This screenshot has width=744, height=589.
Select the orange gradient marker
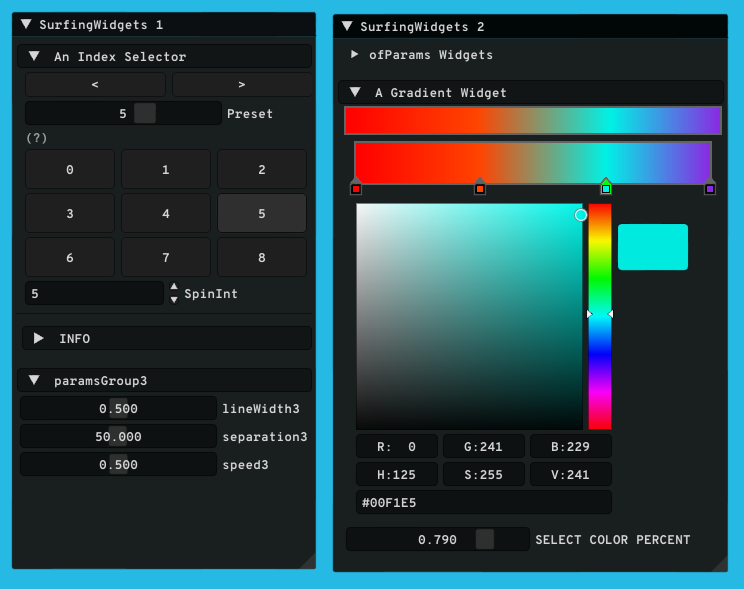coord(480,188)
